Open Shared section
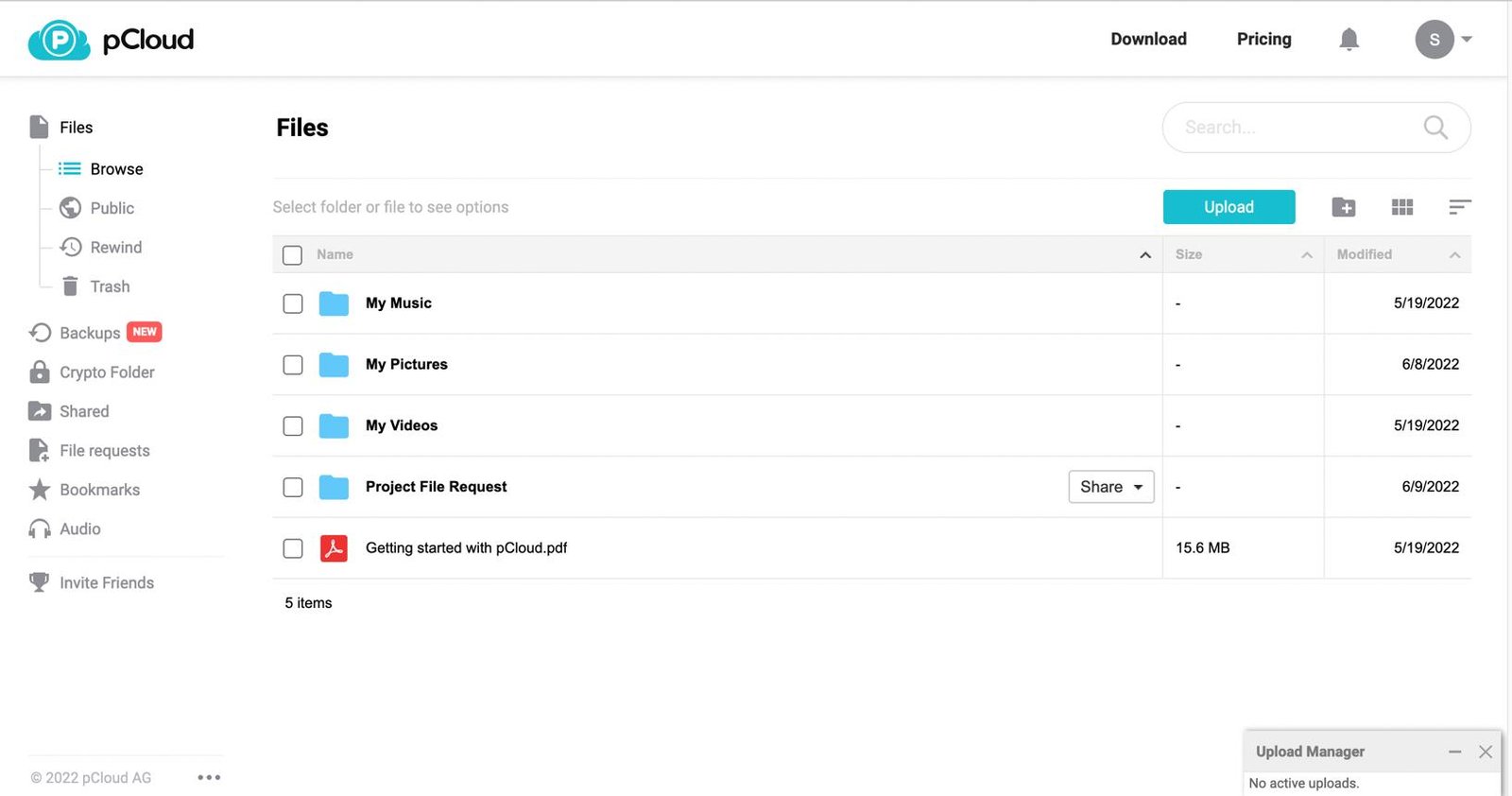 click(84, 411)
